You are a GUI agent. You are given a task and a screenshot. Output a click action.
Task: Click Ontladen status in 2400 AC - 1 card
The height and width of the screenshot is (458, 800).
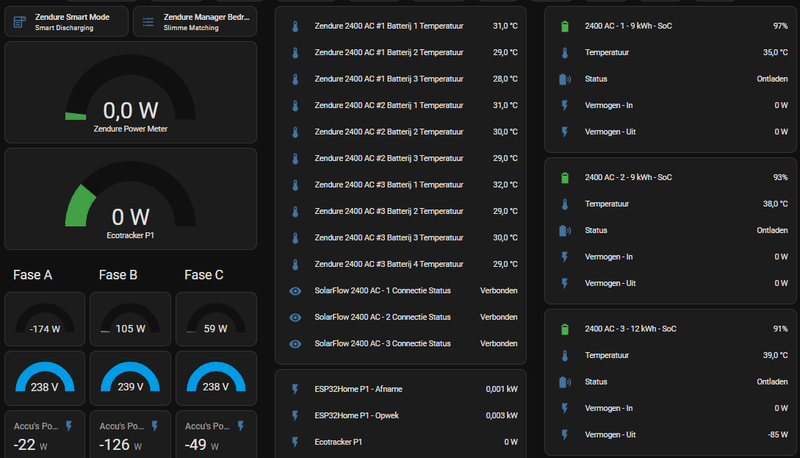click(x=772, y=79)
